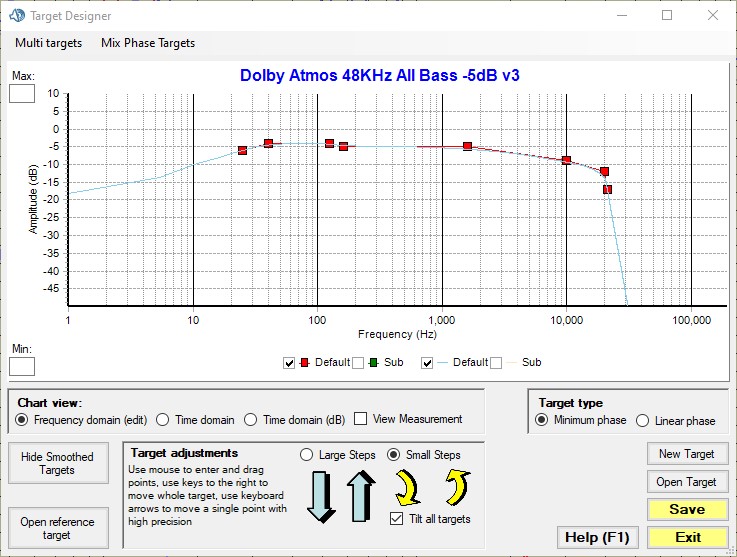Viewport: 737px width, 557px height.
Task: Click the Hide Smoothed Targets button
Action: coord(57,464)
